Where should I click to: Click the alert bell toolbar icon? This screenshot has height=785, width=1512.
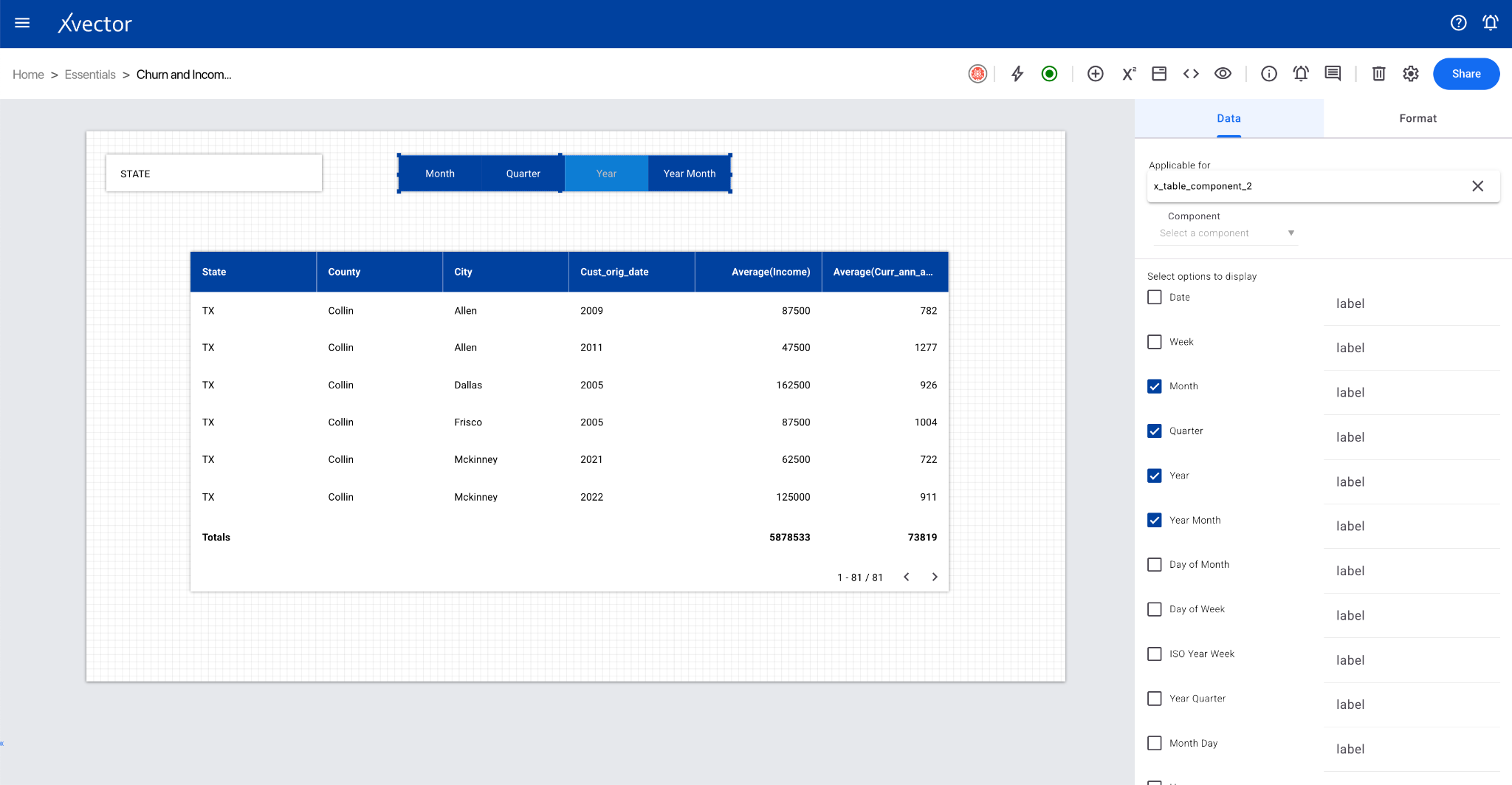[x=1301, y=74]
